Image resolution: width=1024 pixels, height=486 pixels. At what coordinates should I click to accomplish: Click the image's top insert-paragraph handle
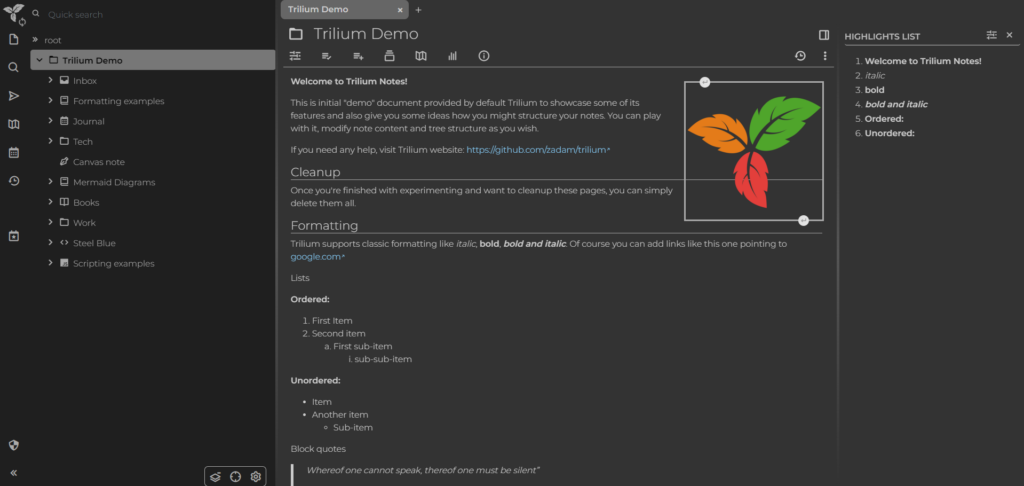705,82
